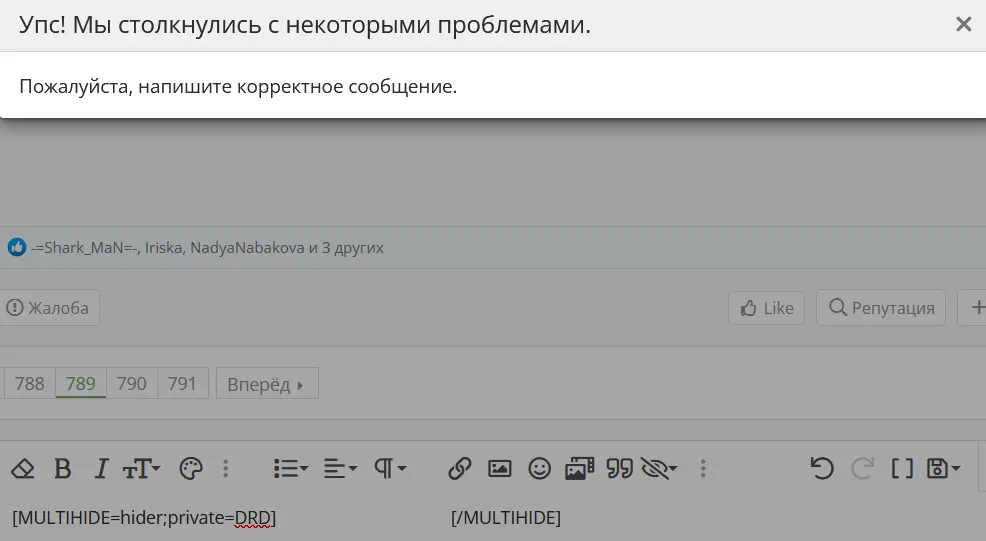Click the error text "Пожалуйста, напишите корректное сообщение."

[238, 86]
